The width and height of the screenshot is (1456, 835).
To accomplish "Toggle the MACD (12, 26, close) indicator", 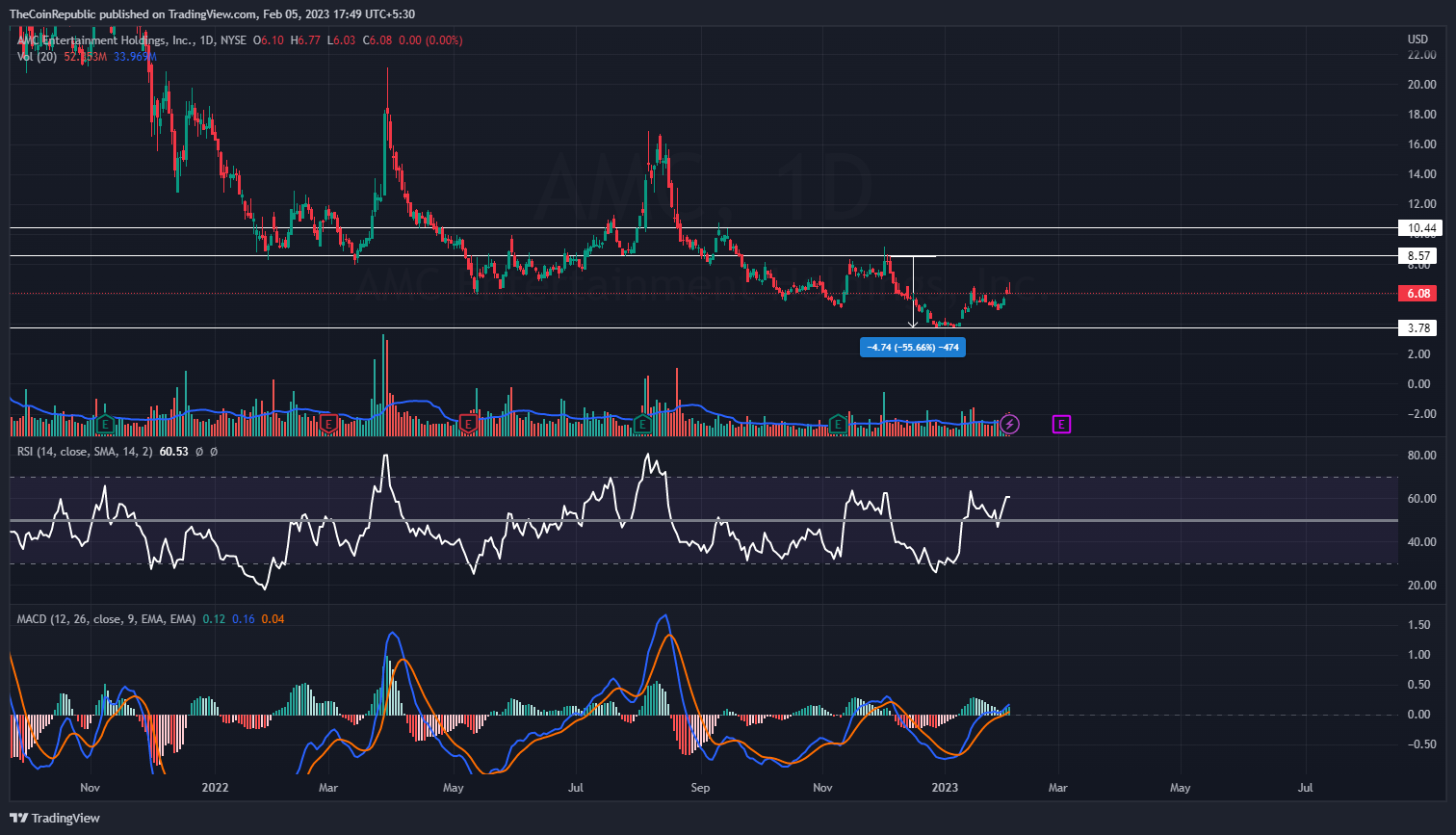I will pyautogui.click(x=106, y=619).
